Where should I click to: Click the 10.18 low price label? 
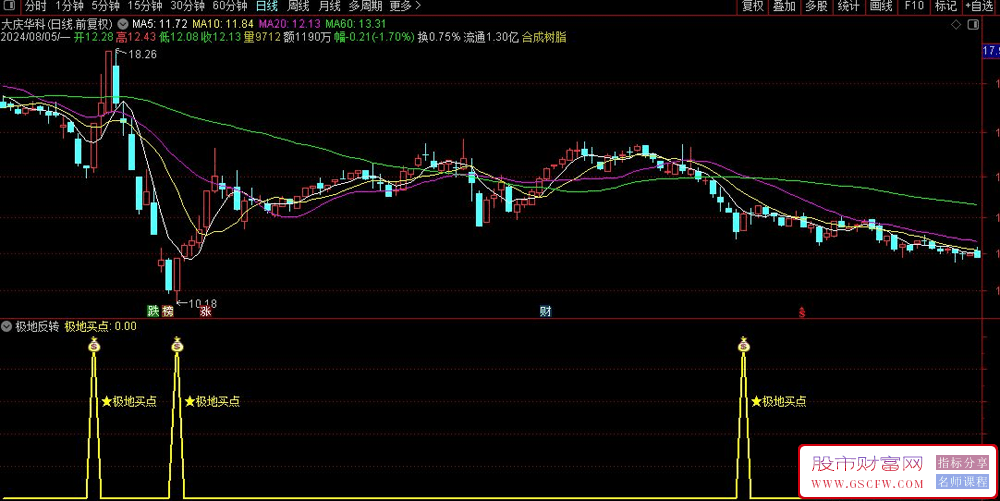[x=203, y=304]
